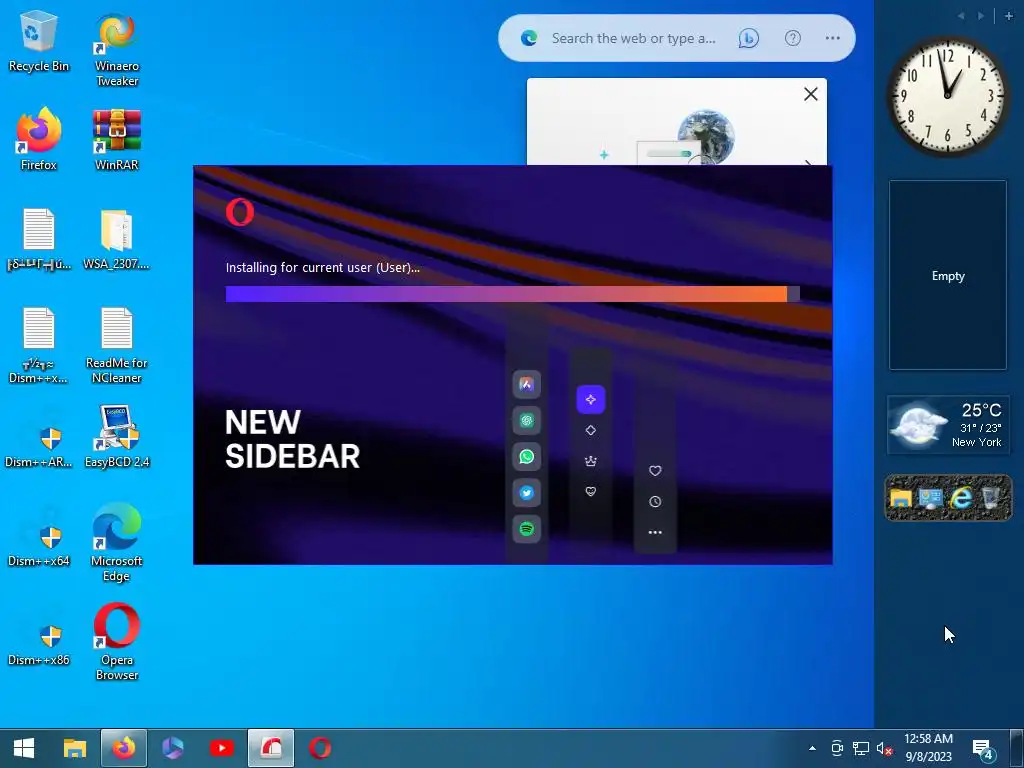1024x768 pixels.
Task: Click the Opera logo in installer window
Action: click(240, 212)
